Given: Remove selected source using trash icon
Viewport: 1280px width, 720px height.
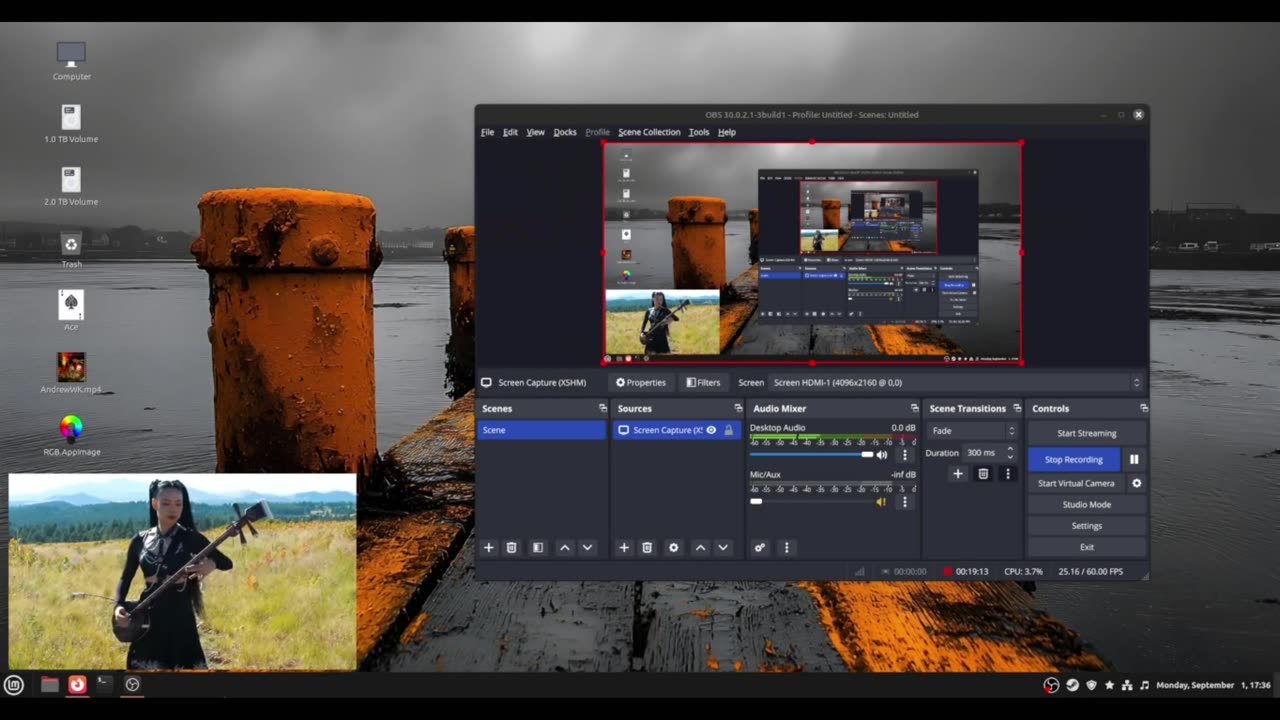Looking at the screenshot, I should pyautogui.click(x=647, y=547).
